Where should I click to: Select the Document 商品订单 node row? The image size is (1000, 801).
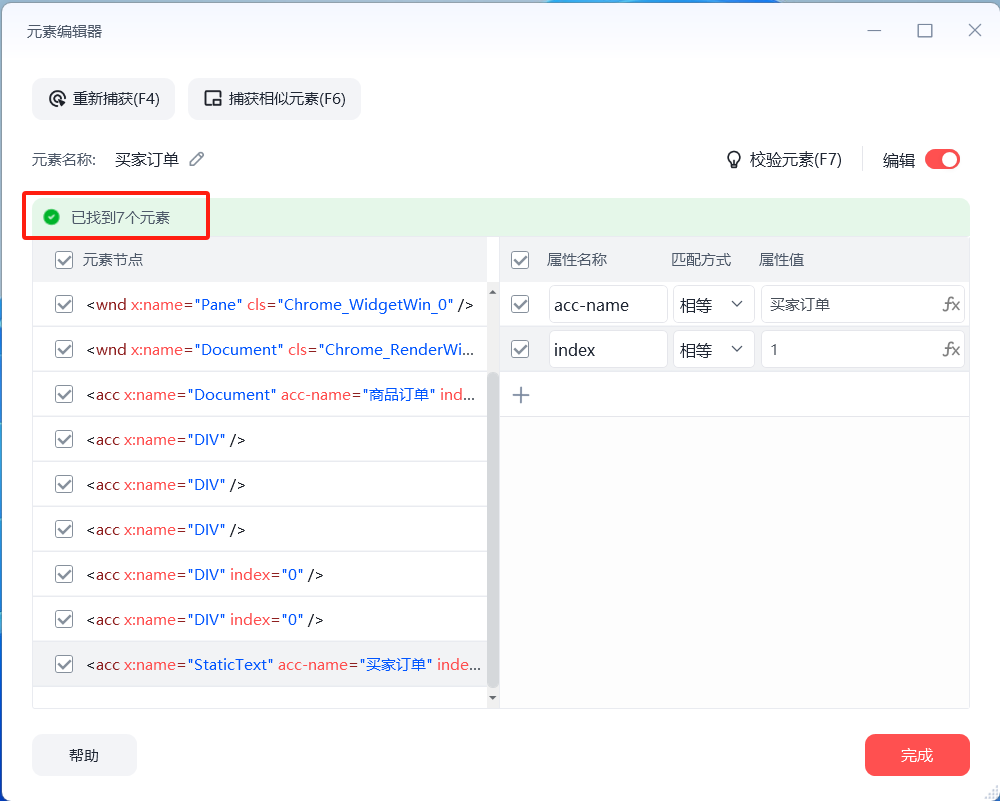click(x=260, y=395)
